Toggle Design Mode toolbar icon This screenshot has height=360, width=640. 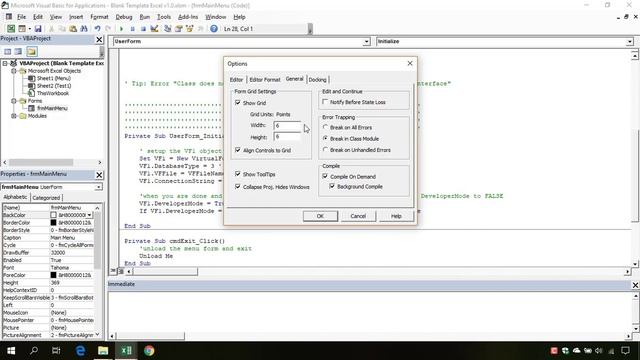click(x=154, y=29)
